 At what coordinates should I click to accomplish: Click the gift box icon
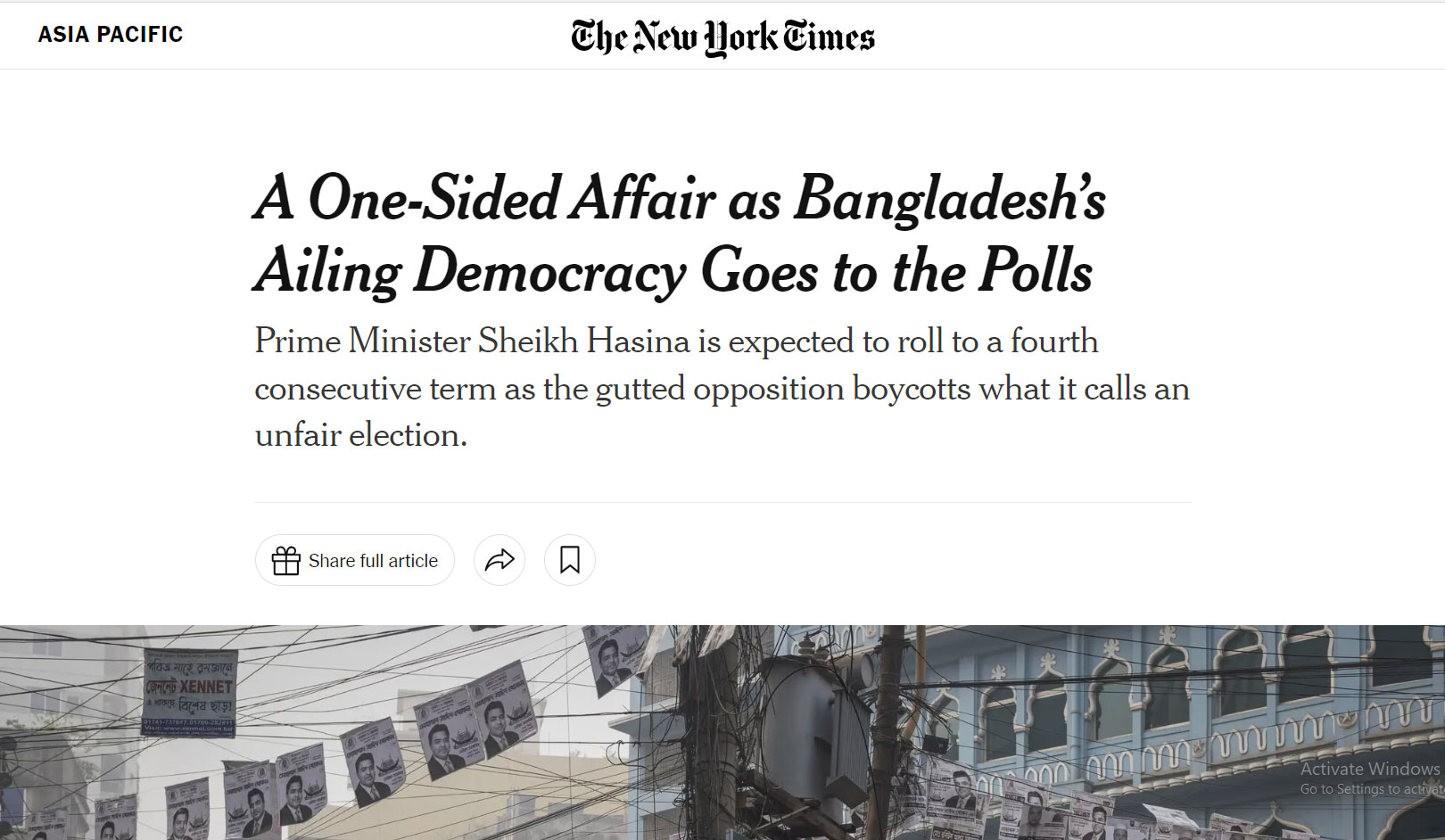click(286, 561)
